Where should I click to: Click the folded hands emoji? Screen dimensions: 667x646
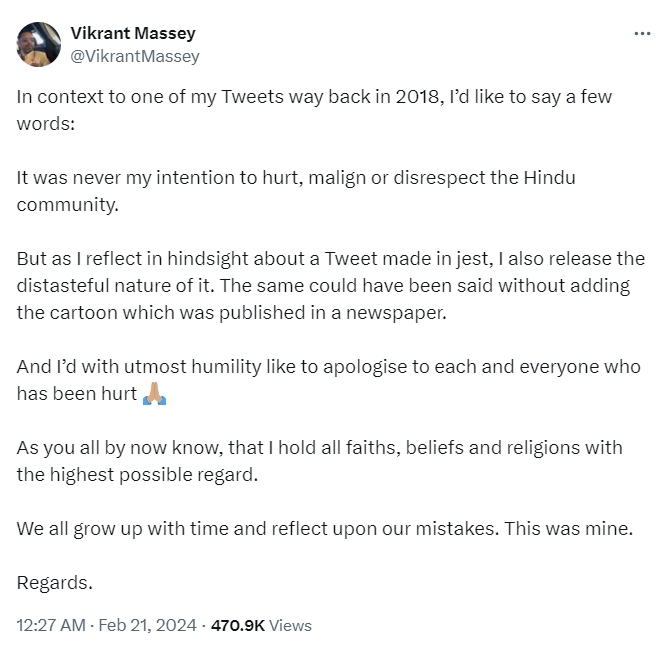tap(154, 393)
